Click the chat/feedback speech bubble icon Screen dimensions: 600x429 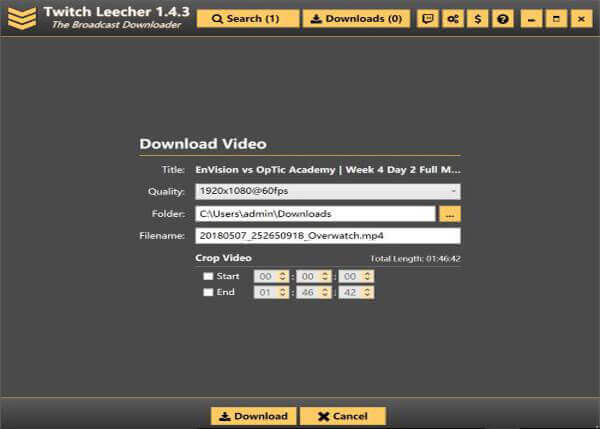pyautogui.click(x=427, y=19)
